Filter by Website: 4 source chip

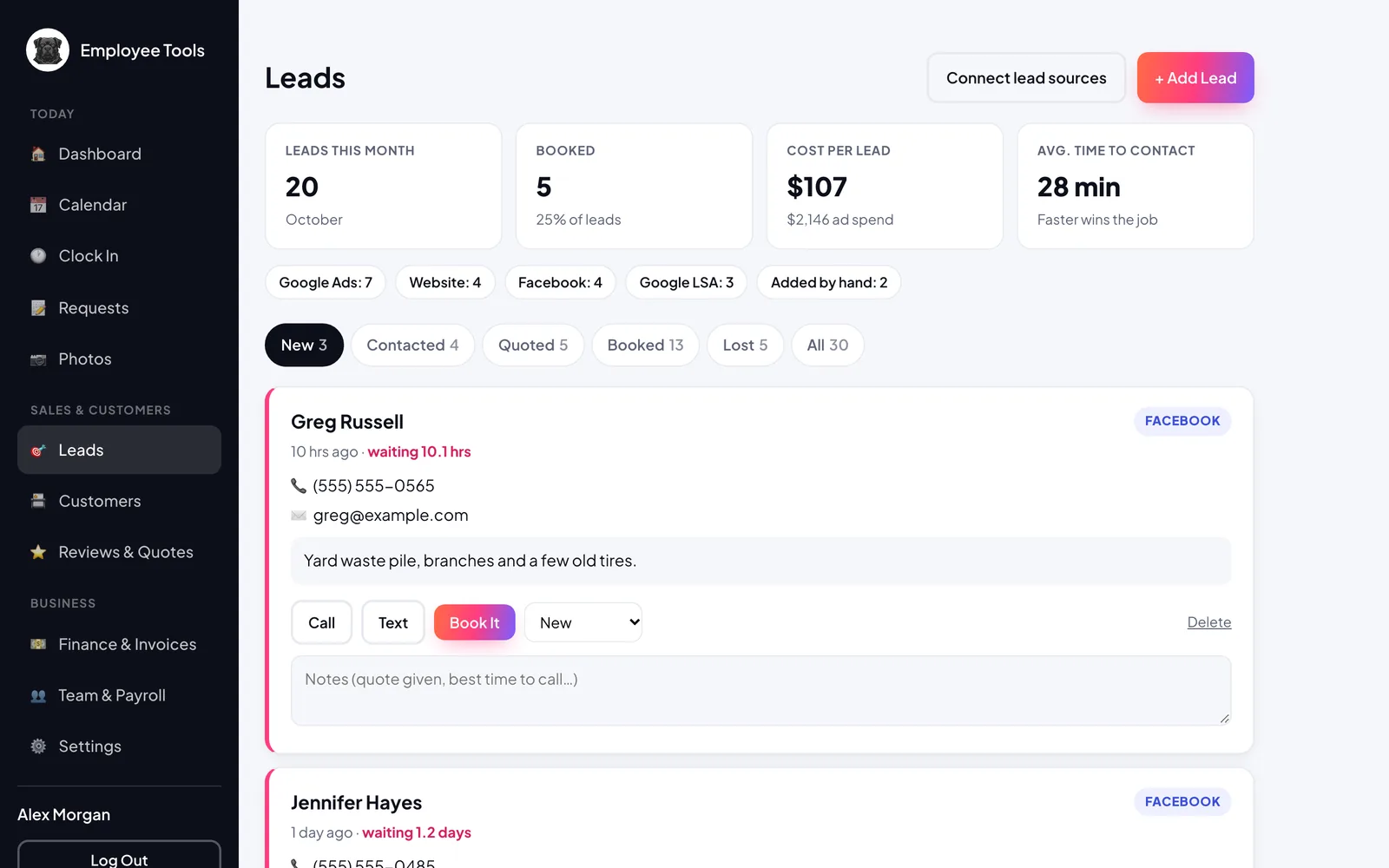[444, 282]
